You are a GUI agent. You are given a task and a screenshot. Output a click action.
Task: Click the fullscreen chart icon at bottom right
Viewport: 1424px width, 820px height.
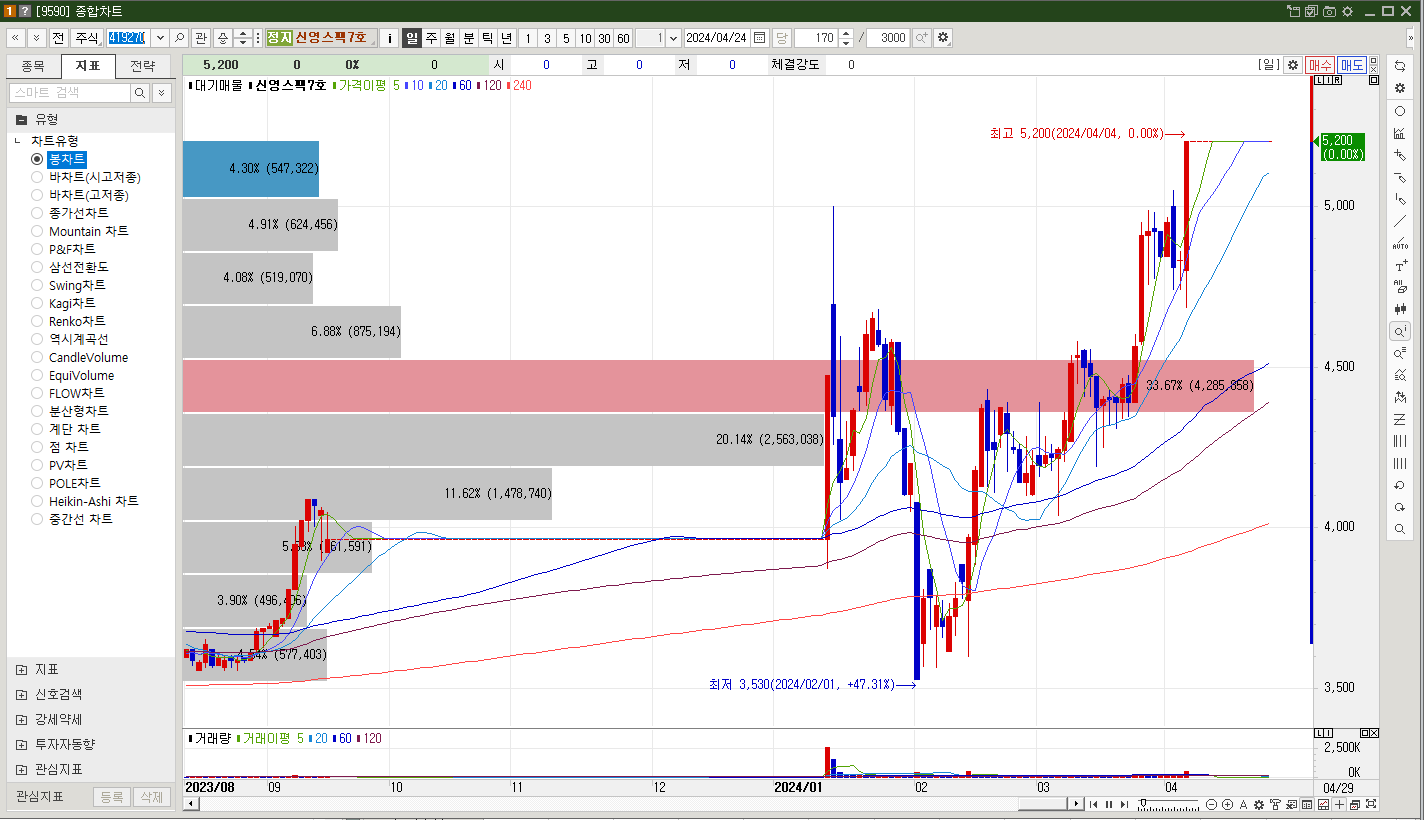pyautogui.click(x=1371, y=804)
